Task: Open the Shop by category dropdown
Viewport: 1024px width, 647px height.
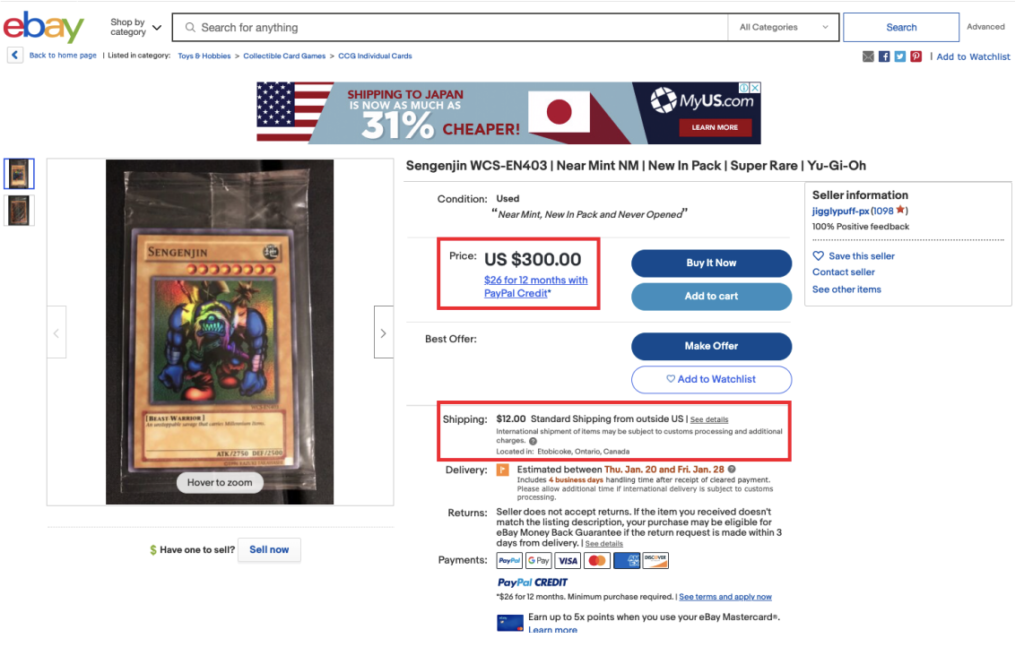Action: coord(136,27)
